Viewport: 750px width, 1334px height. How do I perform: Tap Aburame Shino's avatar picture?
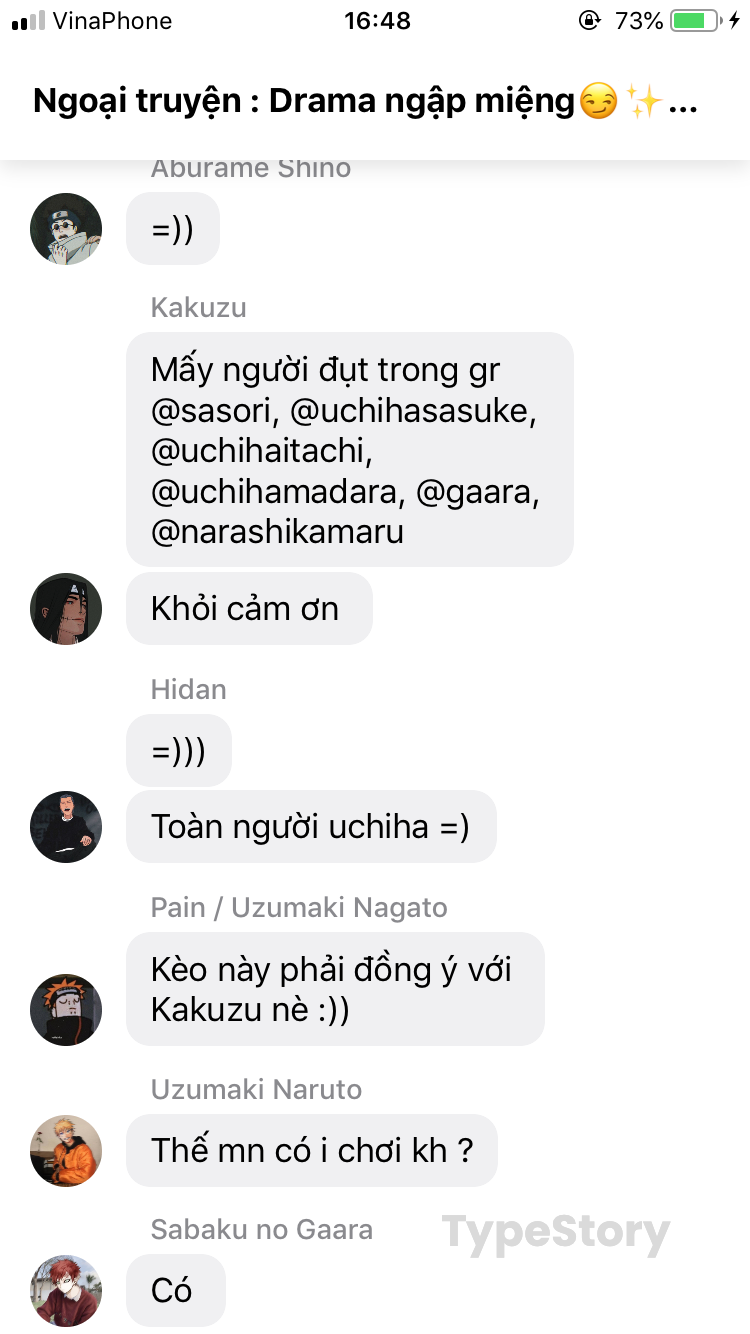pos(66,229)
